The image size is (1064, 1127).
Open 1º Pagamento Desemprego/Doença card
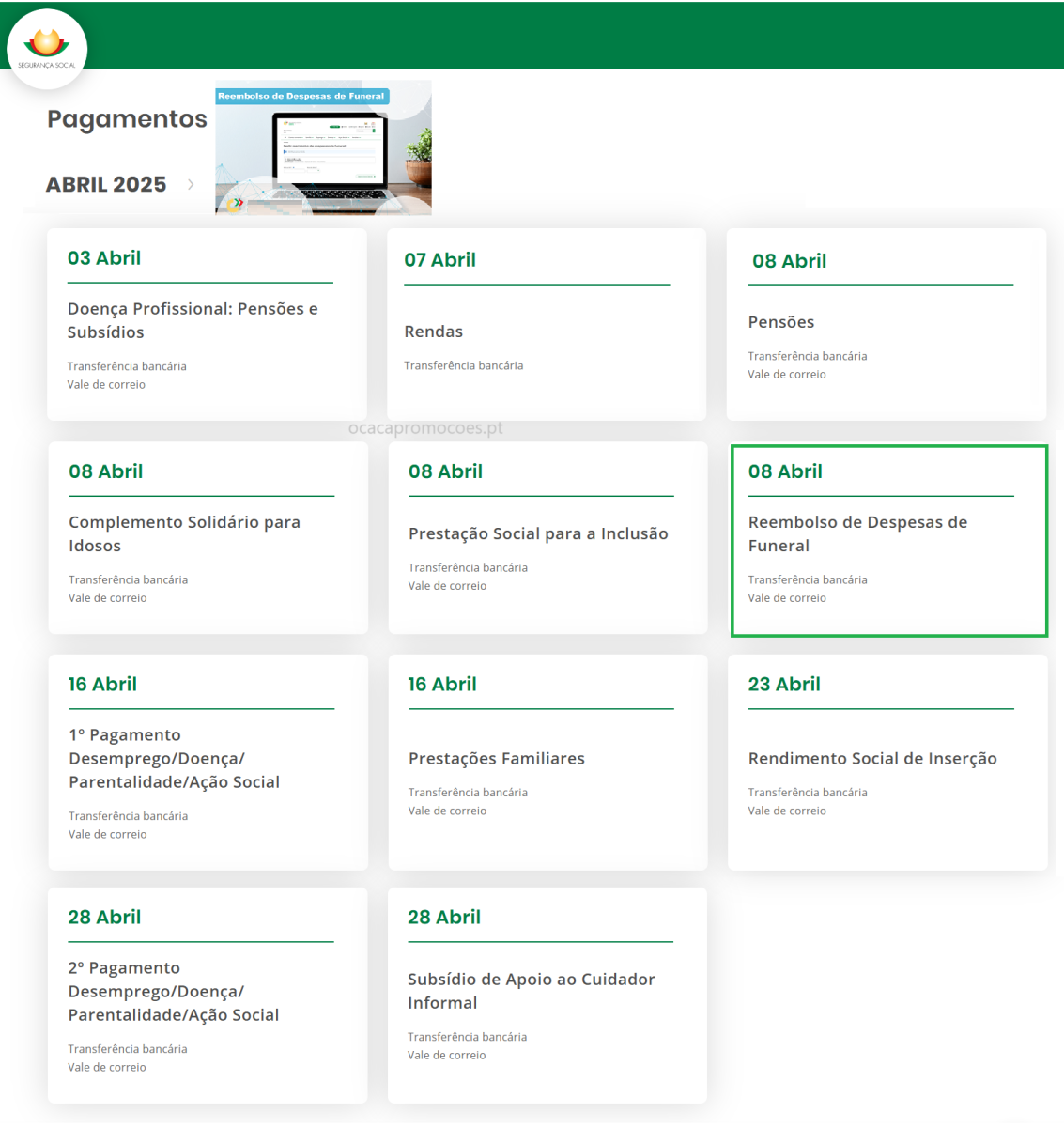click(208, 763)
